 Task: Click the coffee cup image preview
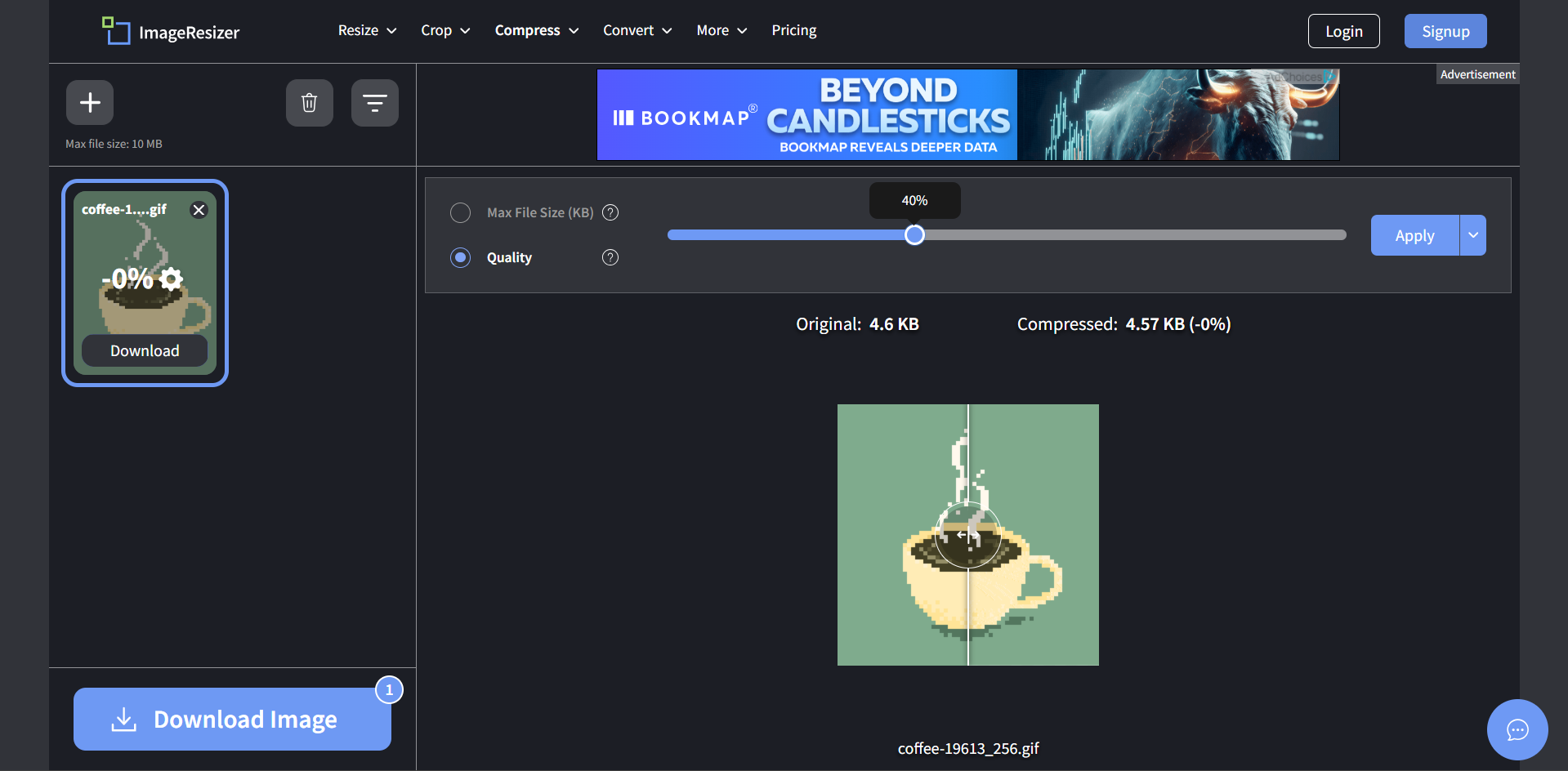click(x=968, y=534)
